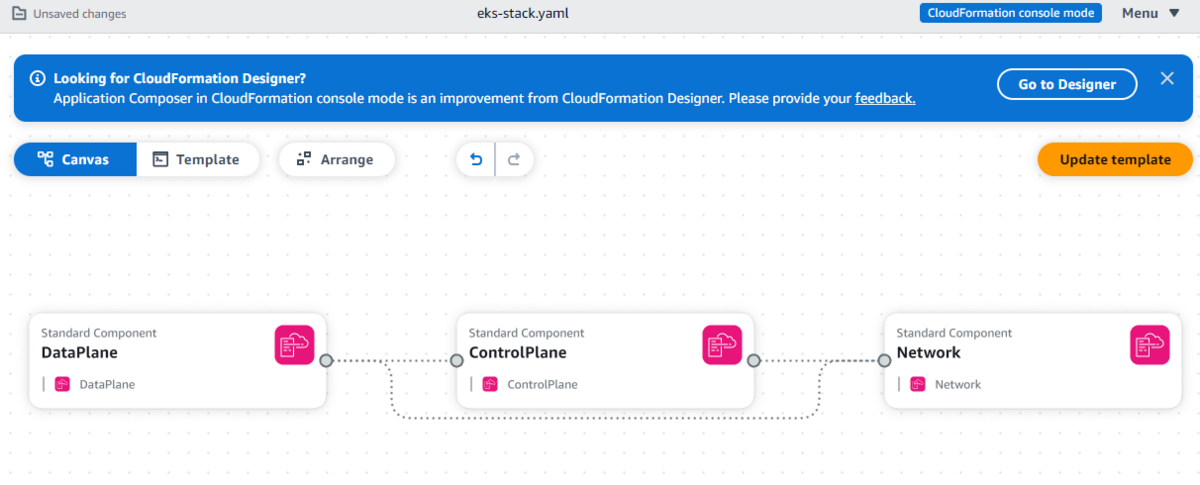Click the Update template button

[1115, 159]
